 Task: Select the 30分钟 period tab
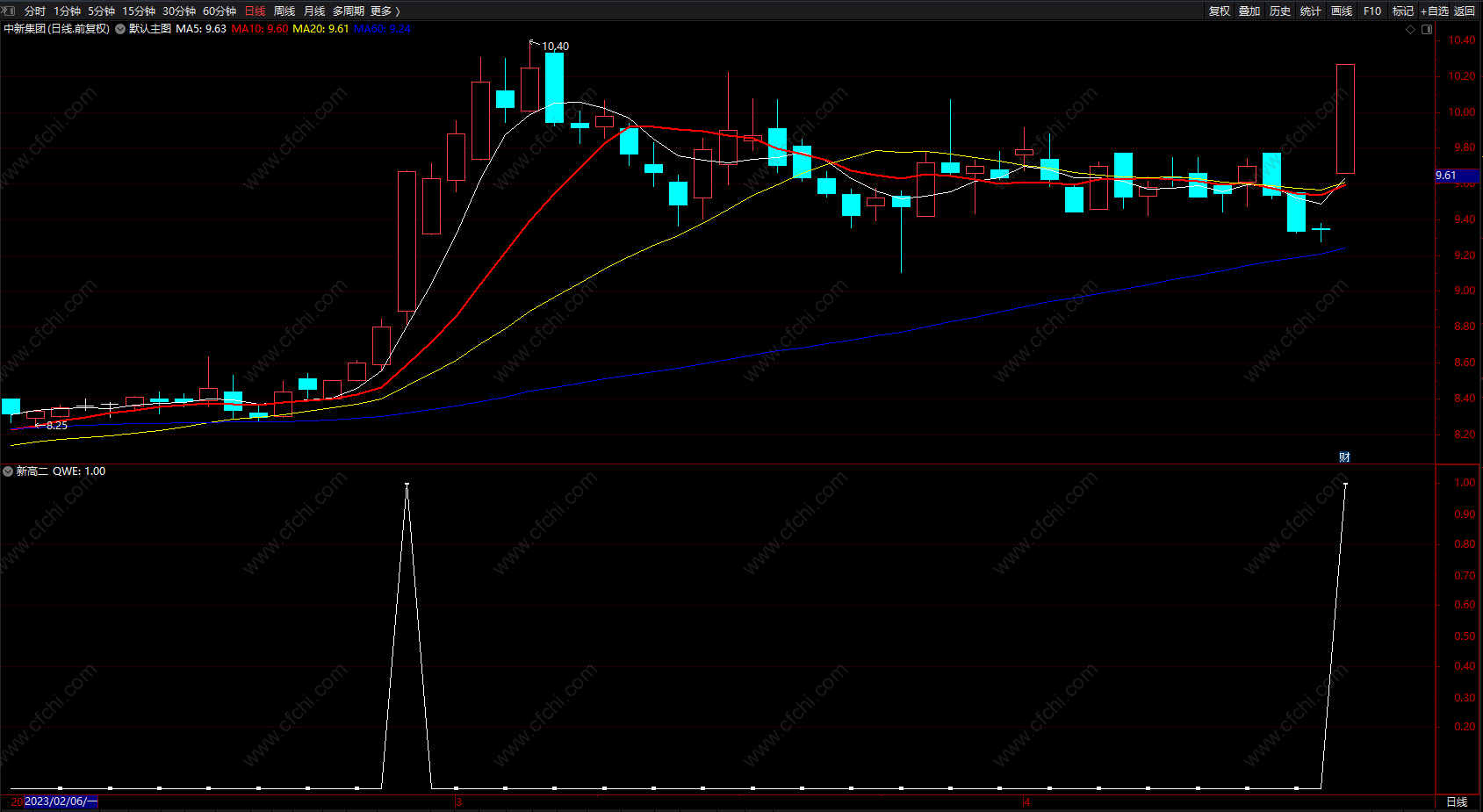coord(179,11)
